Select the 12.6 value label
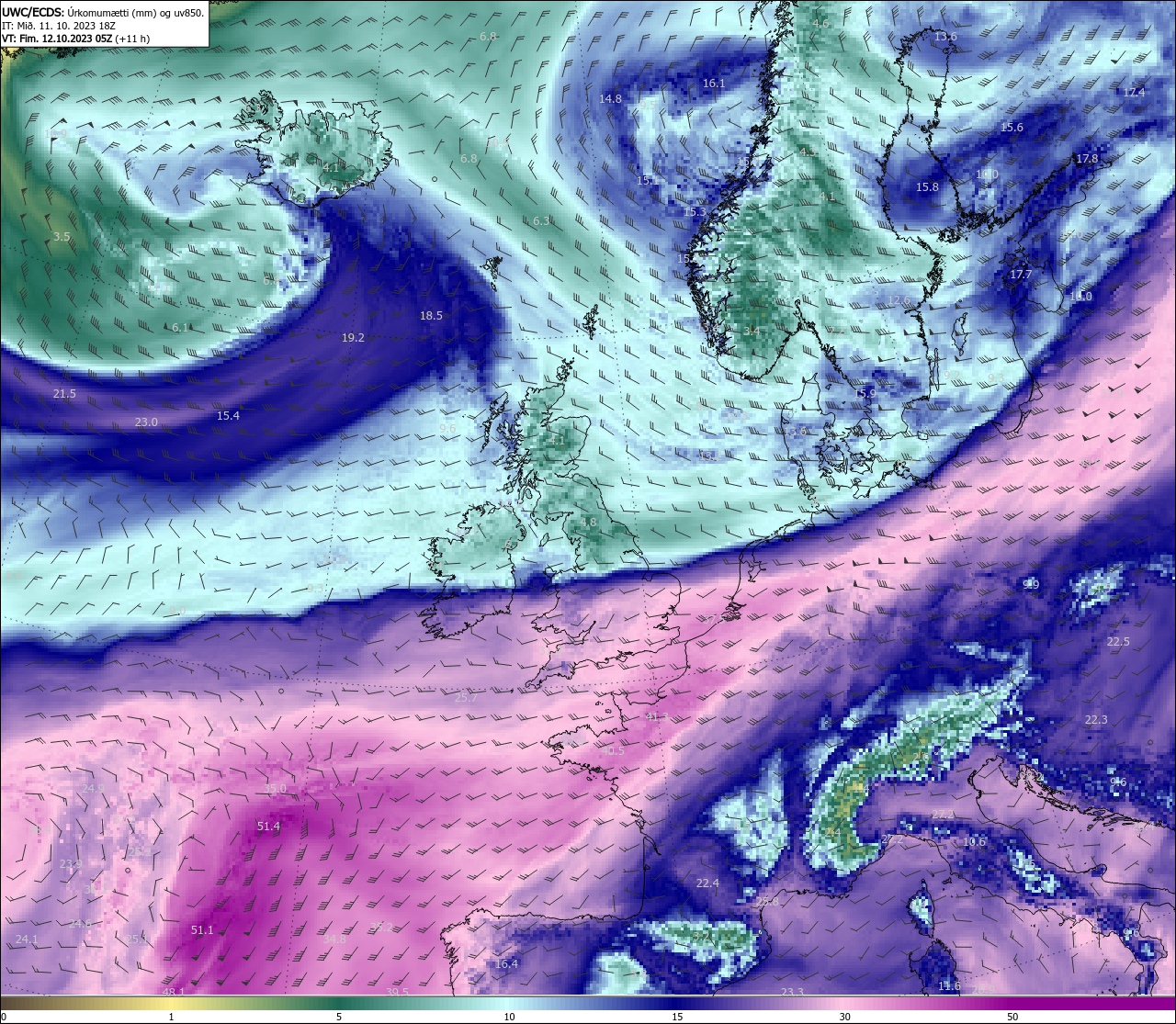 tap(899, 301)
